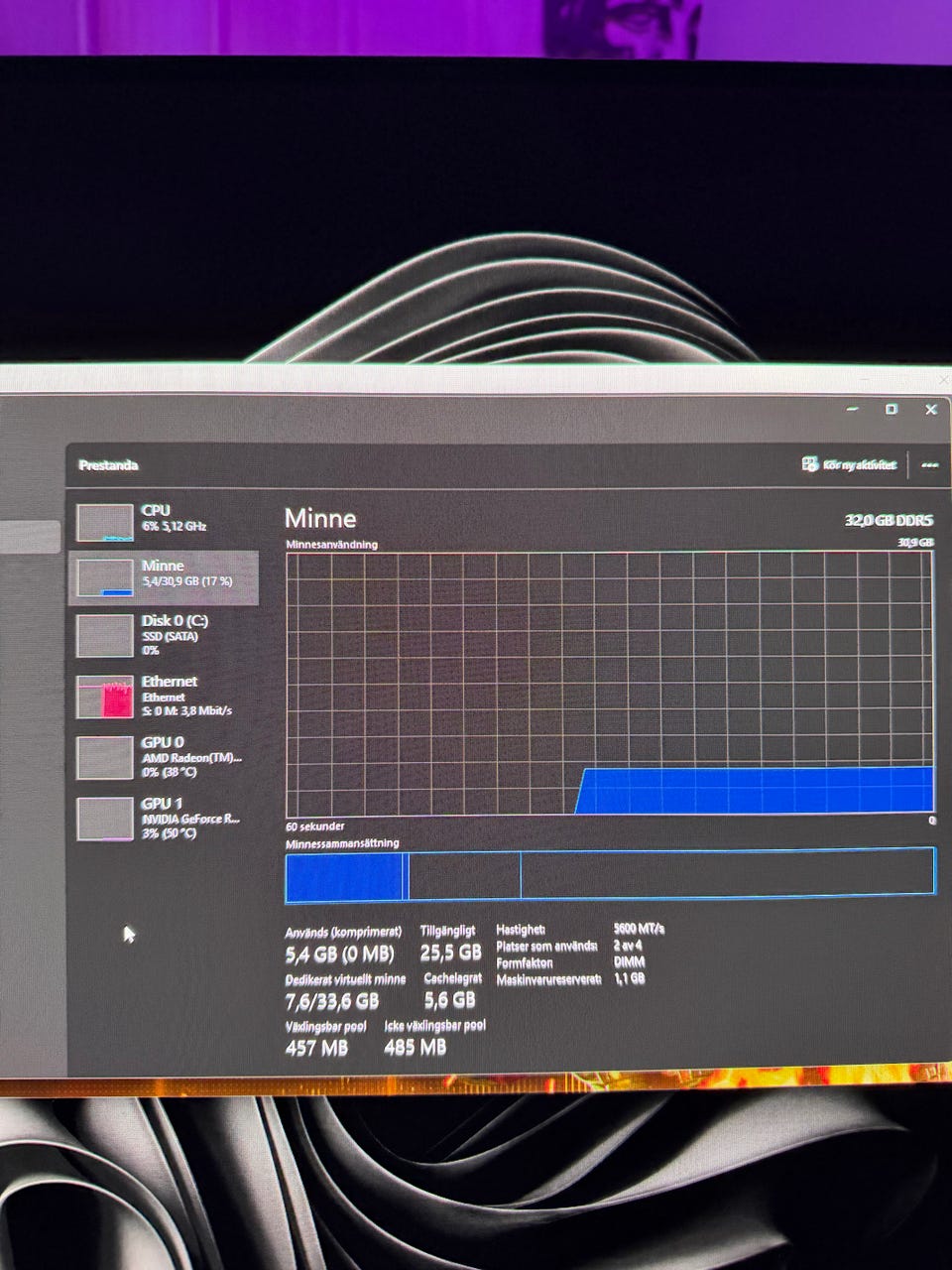Screen dimensions: 952x1270
Task: Click the standby segment of Minnessammansättning bar
Action: point(465,876)
